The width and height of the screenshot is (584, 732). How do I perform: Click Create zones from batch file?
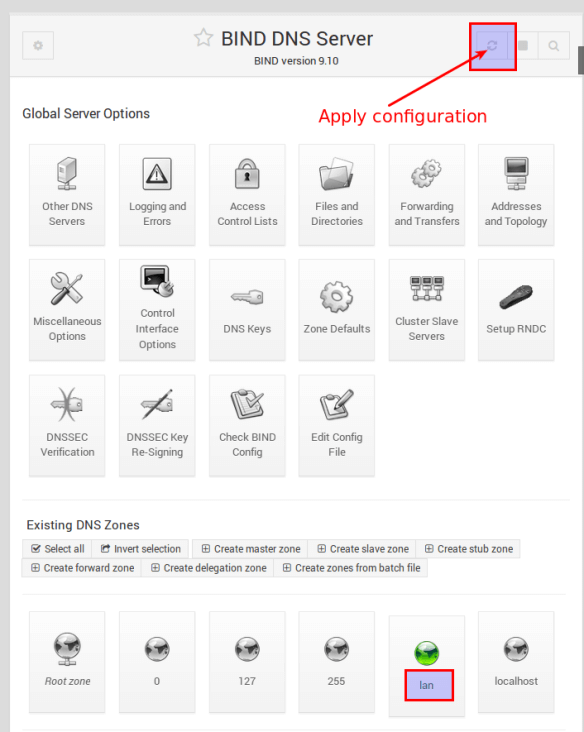point(351,568)
